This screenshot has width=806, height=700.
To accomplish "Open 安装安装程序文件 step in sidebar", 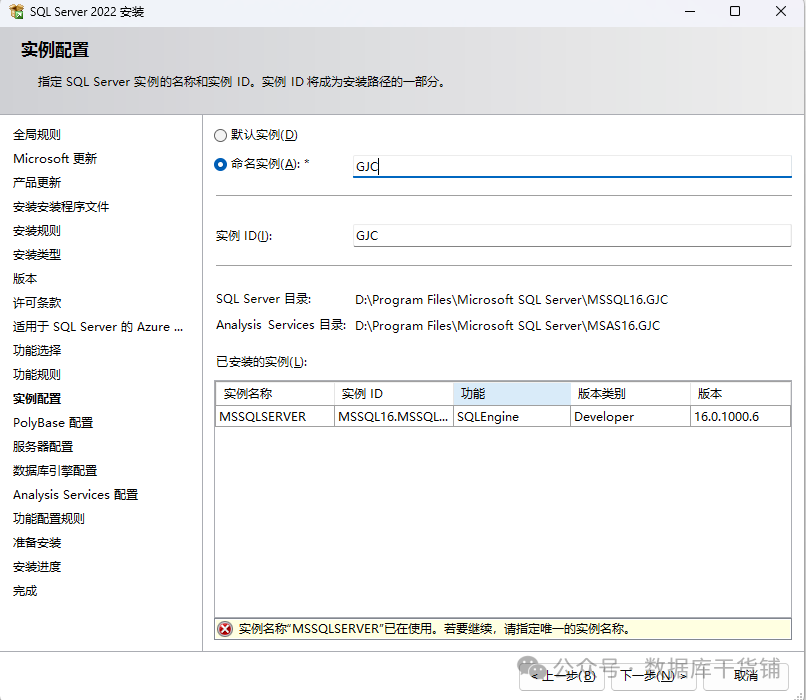I will [61, 207].
